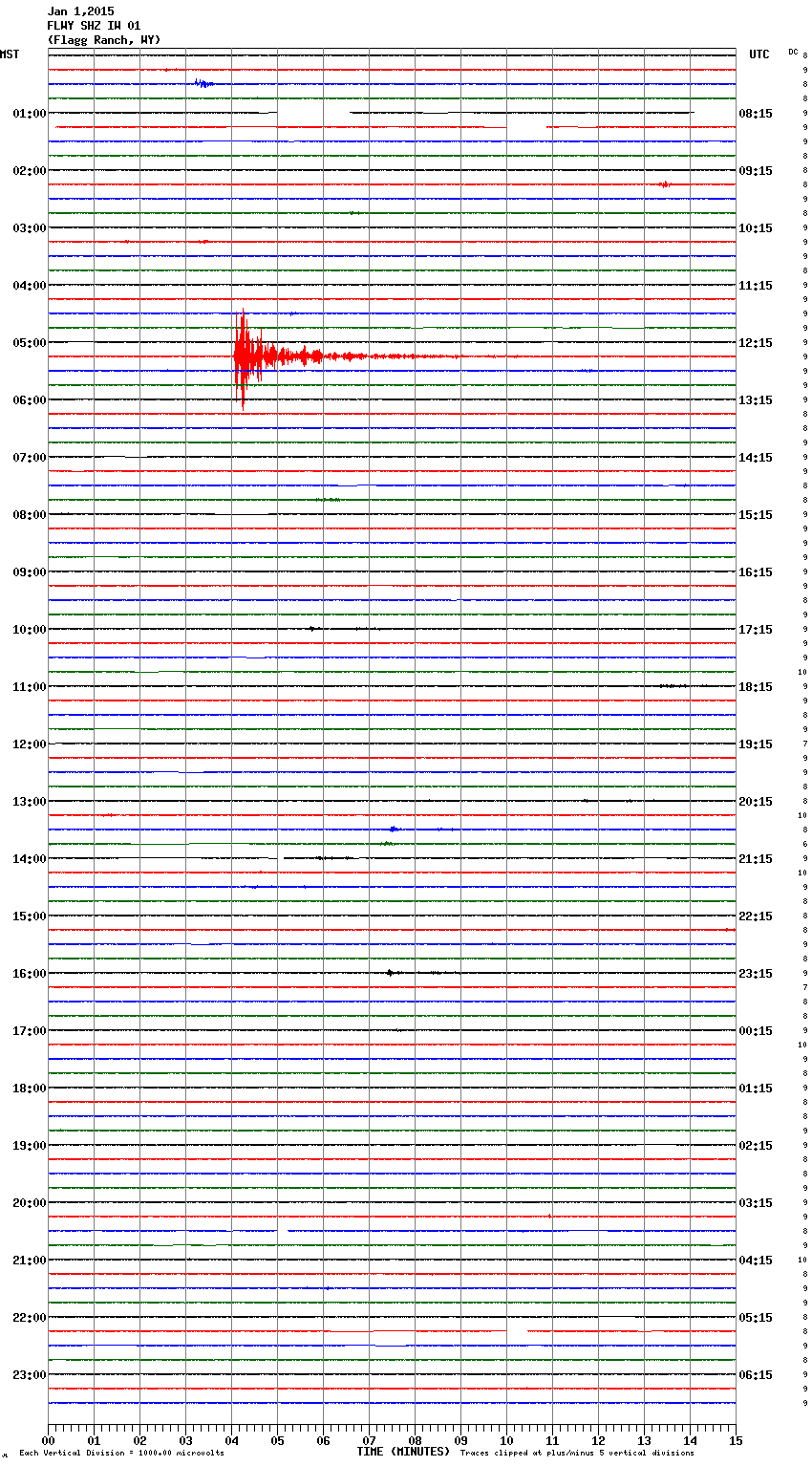Click the 23:15 UTC row label
812x1466 pixels.
tap(756, 974)
